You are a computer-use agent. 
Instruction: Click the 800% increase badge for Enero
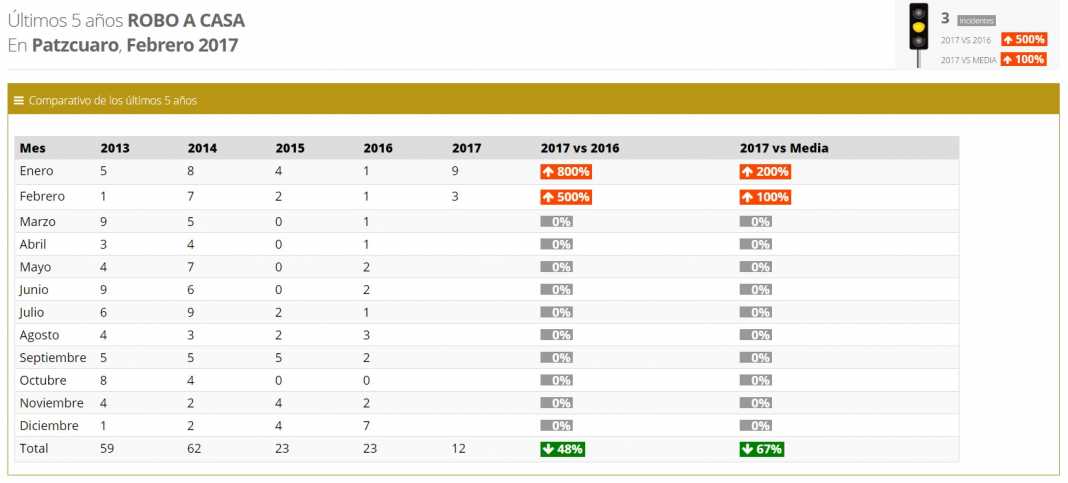tap(566, 172)
